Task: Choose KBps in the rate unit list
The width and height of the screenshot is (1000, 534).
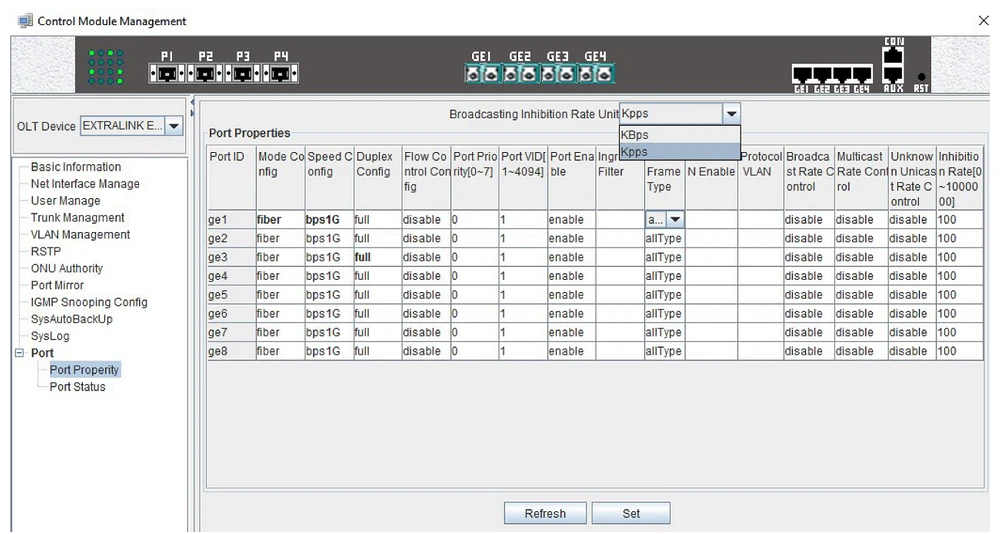Action: pyautogui.click(x=679, y=135)
